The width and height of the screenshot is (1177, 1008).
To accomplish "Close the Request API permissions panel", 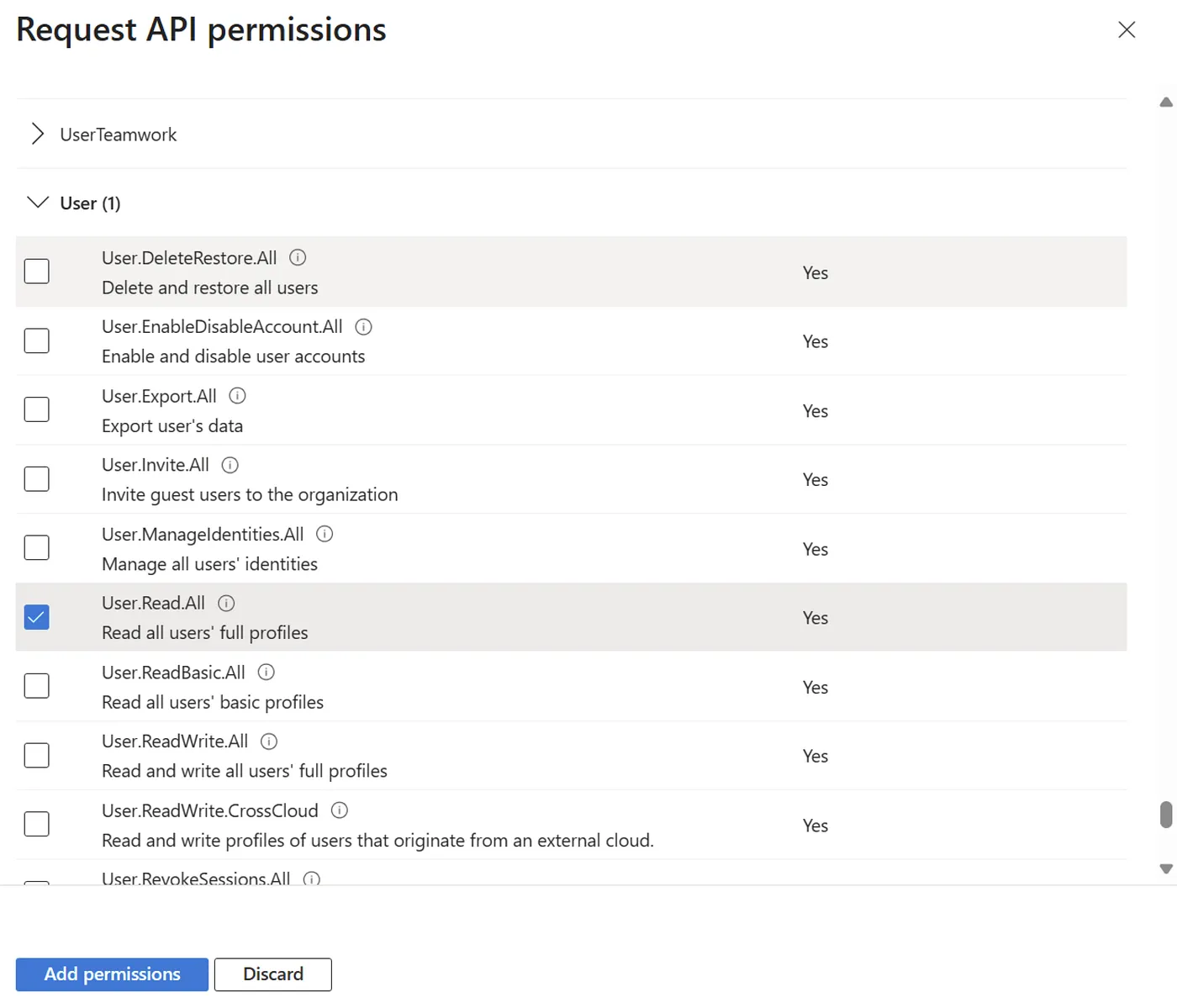I will [x=1127, y=30].
